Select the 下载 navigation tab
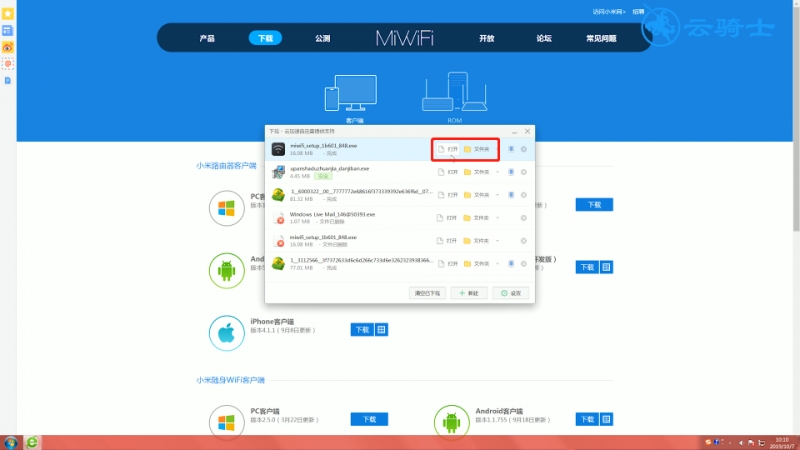This screenshot has width=800, height=450. (265, 38)
